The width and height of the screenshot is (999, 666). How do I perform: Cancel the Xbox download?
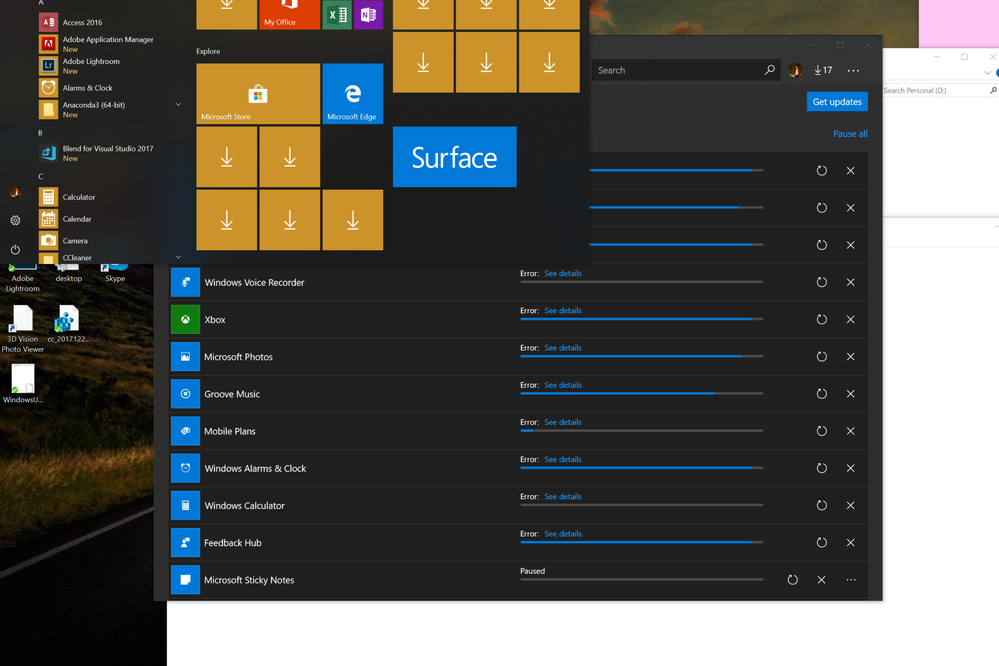point(851,319)
